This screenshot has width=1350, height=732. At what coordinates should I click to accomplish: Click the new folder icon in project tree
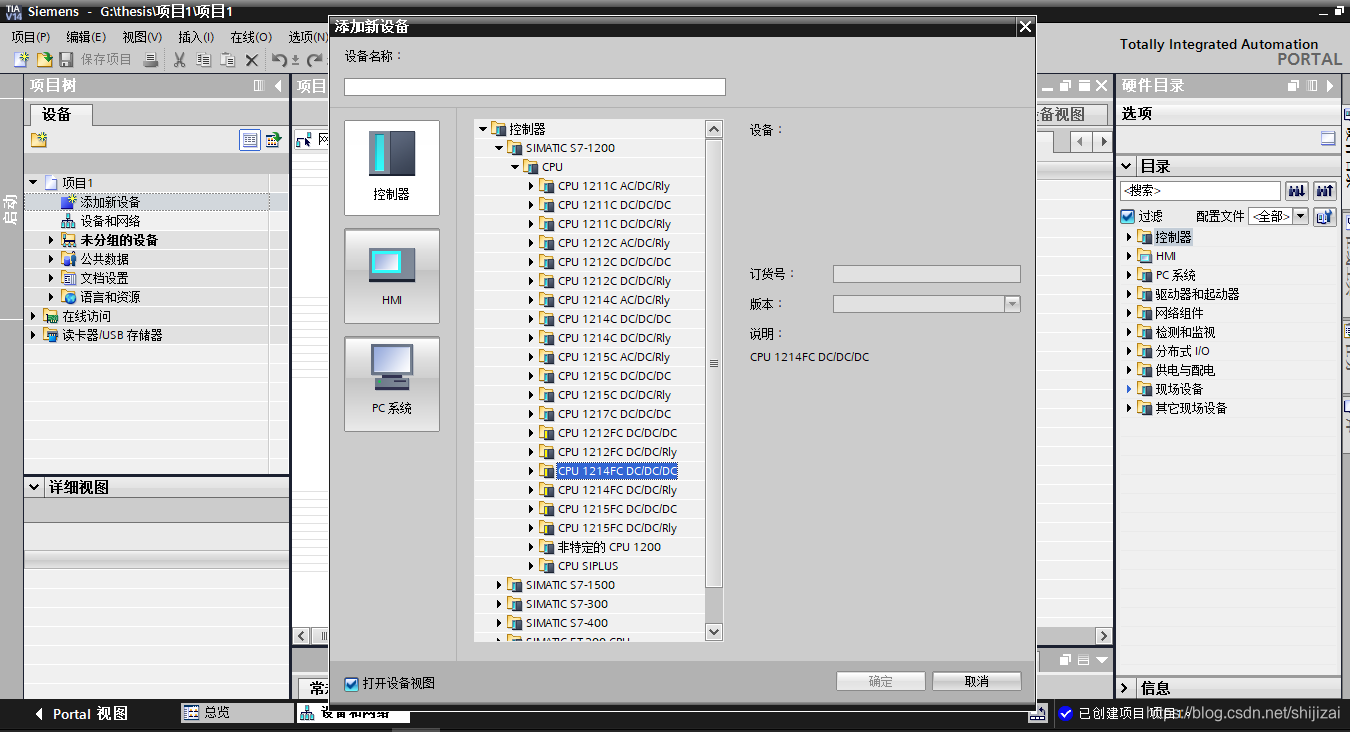[x=39, y=140]
